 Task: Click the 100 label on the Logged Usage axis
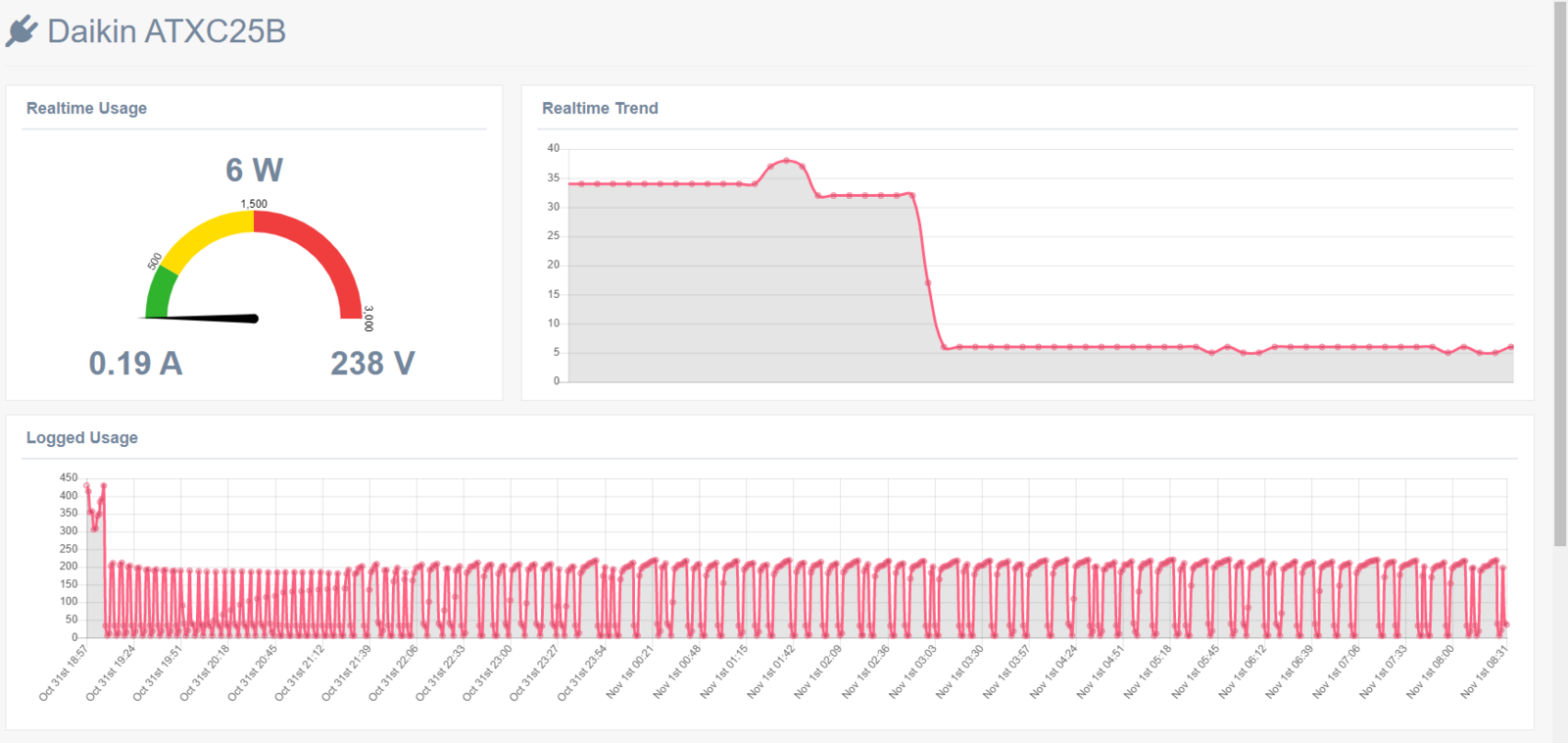click(x=69, y=601)
